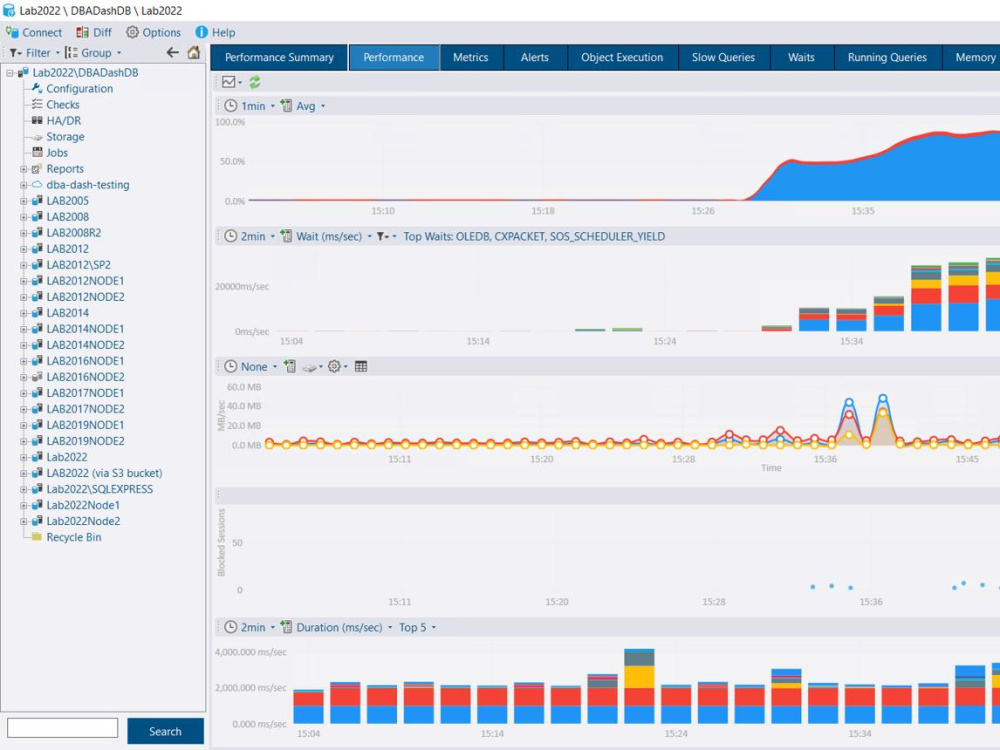
Task: Click the LAB2012 server icon
Action: pyautogui.click(x=37, y=249)
